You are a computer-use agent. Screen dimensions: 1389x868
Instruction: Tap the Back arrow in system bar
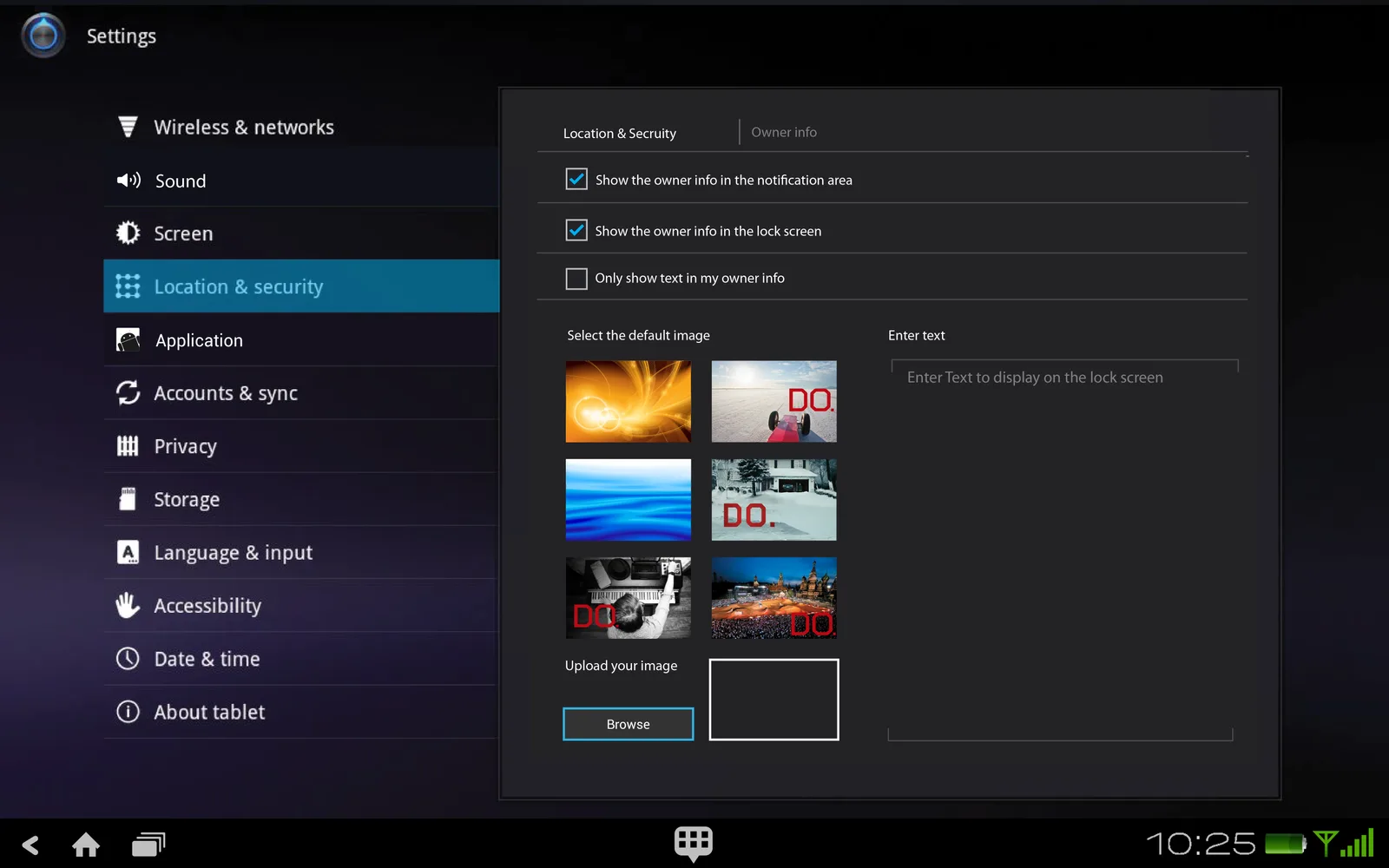[30, 845]
